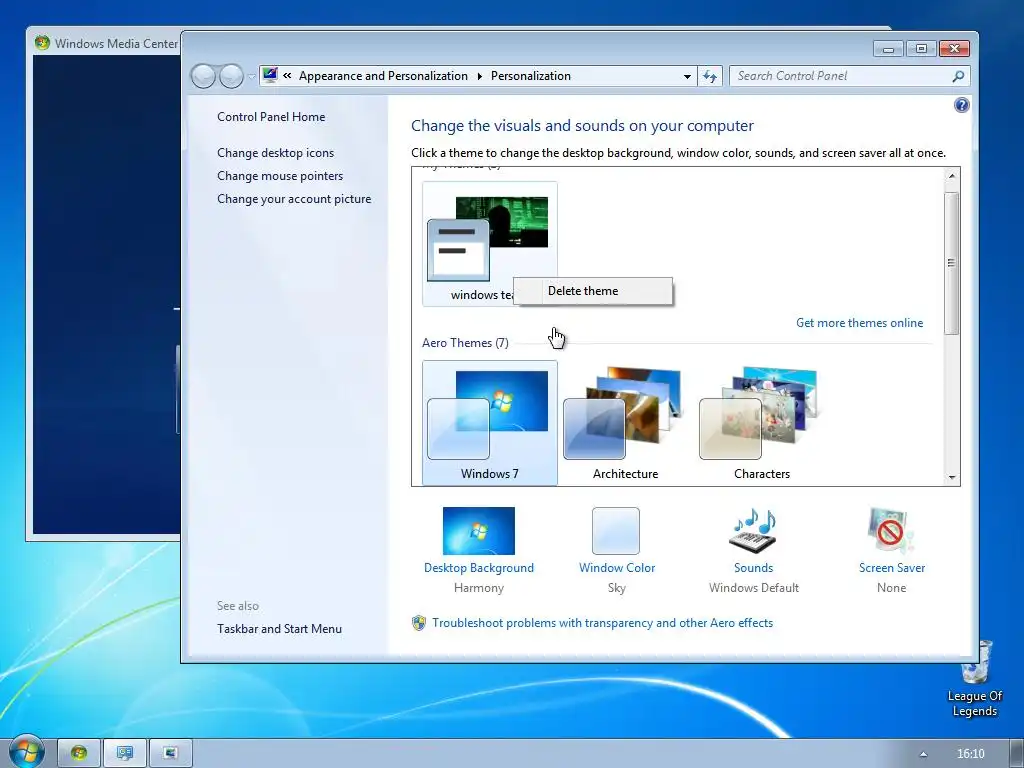Open the Screen Saver icon

[891, 531]
